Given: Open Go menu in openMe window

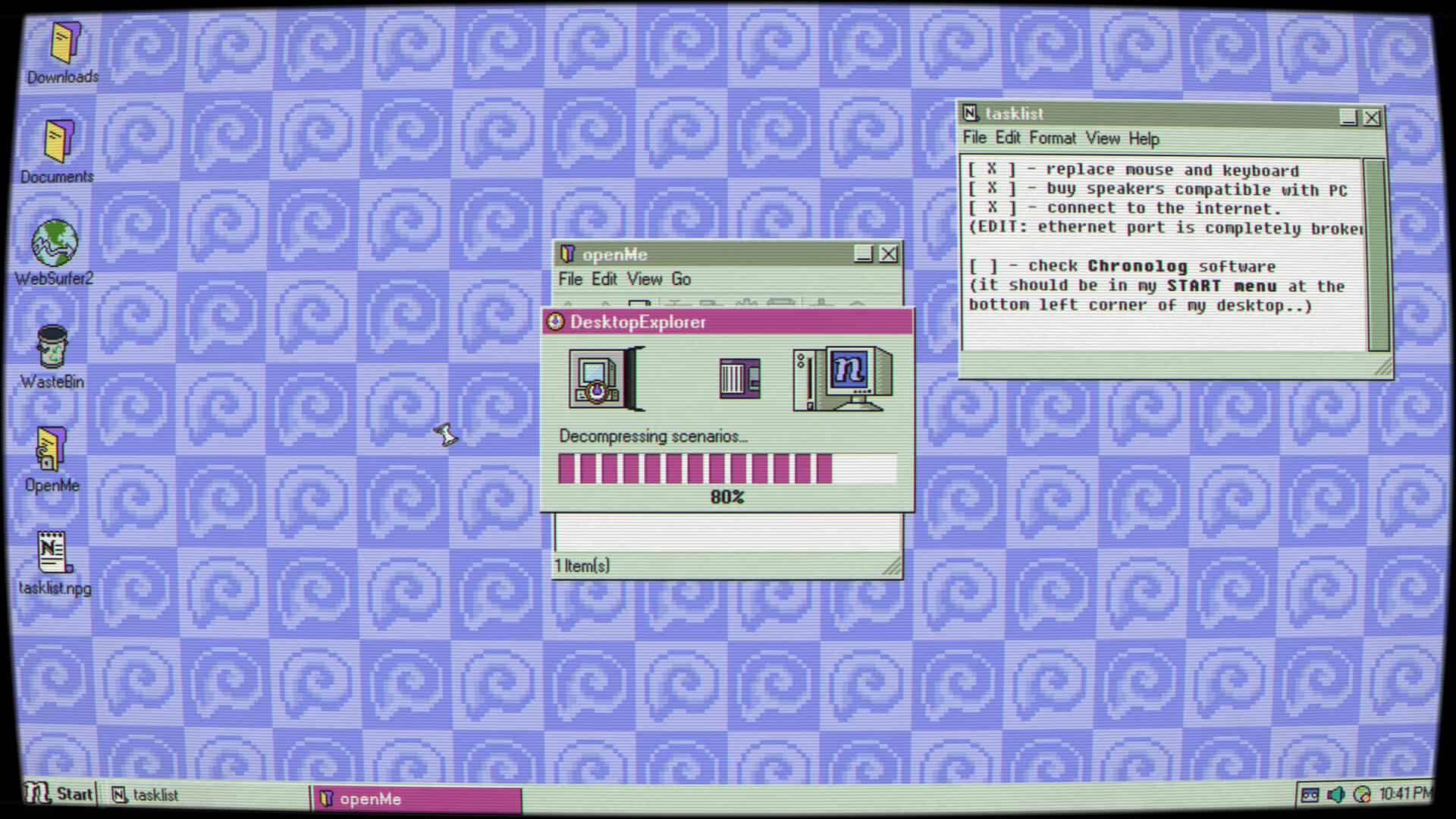Looking at the screenshot, I should click(681, 279).
